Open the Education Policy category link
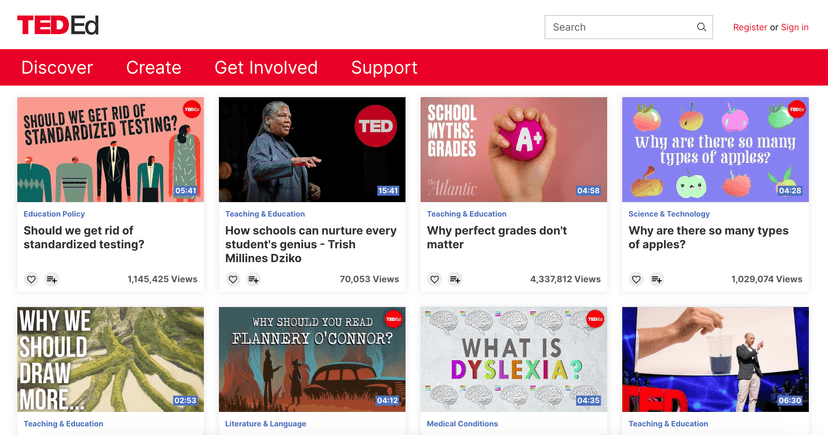The height and width of the screenshot is (435, 828). click(x=54, y=214)
